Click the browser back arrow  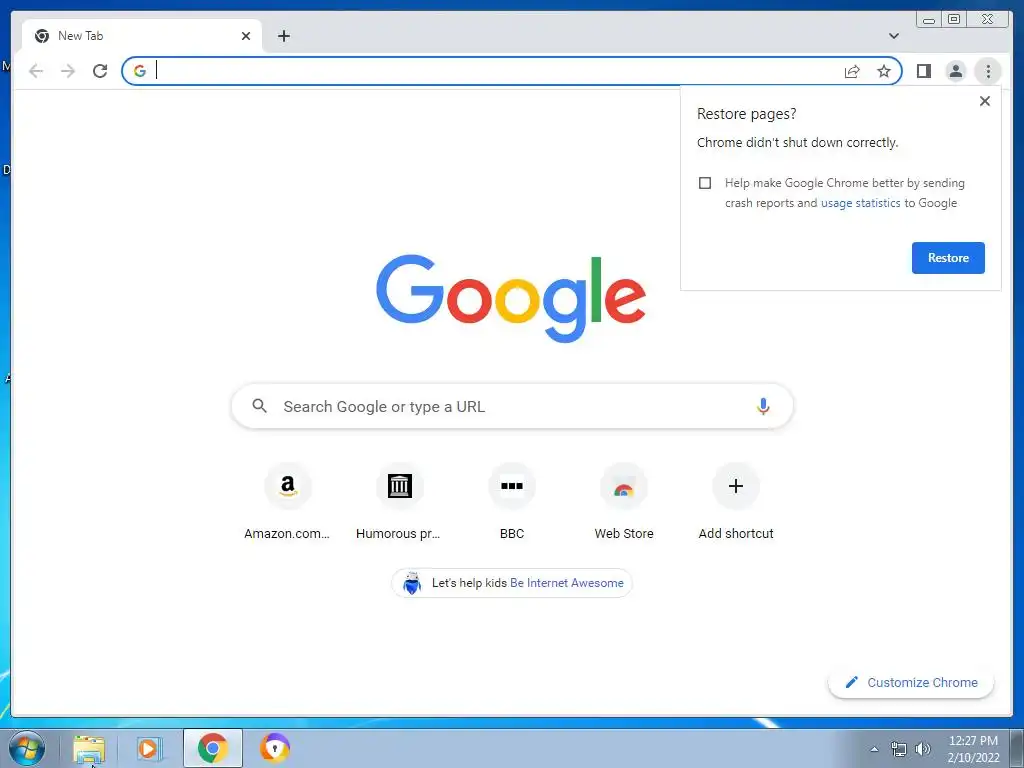(36, 71)
